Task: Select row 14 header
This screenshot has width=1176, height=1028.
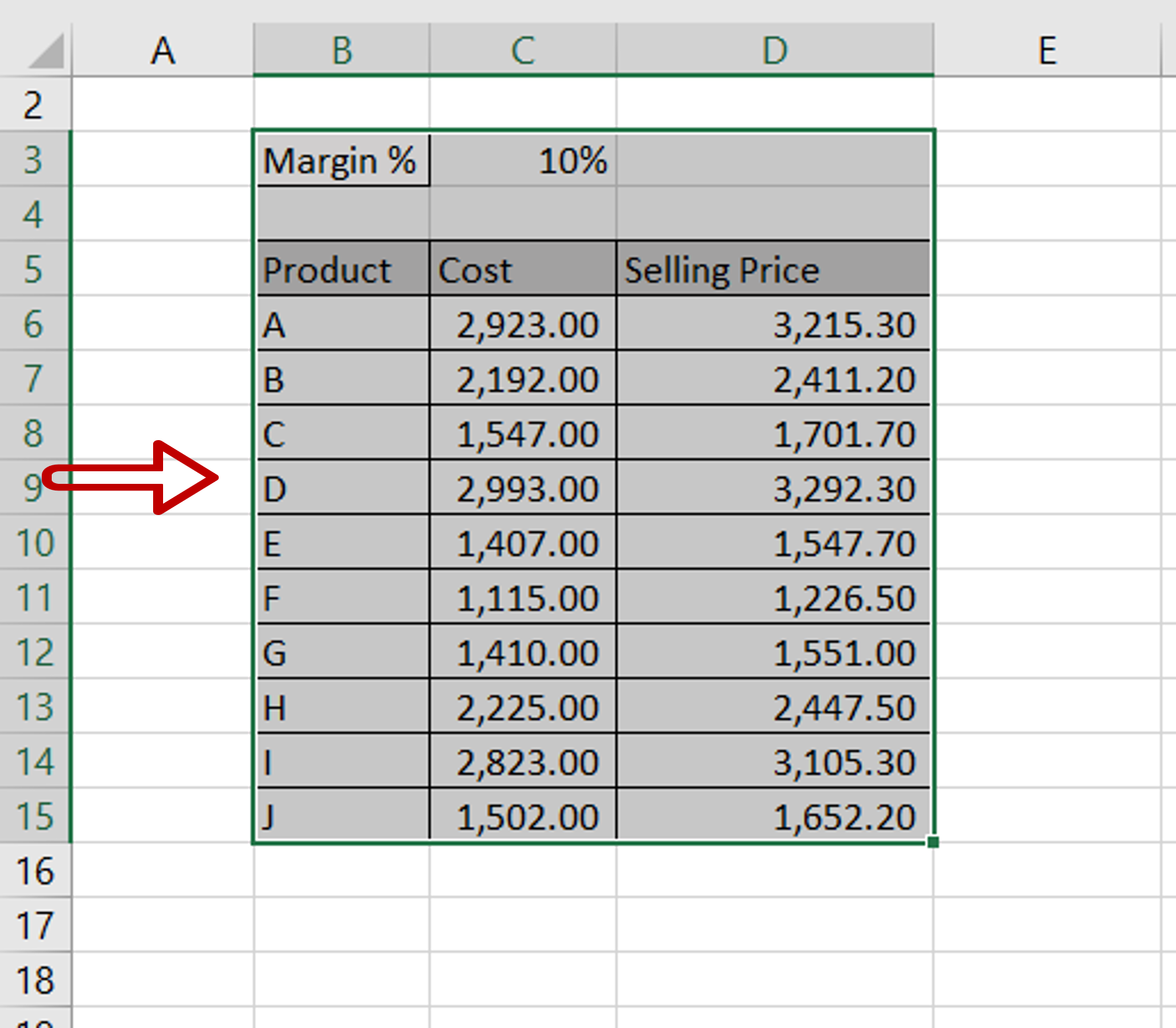Action: point(34,761)
